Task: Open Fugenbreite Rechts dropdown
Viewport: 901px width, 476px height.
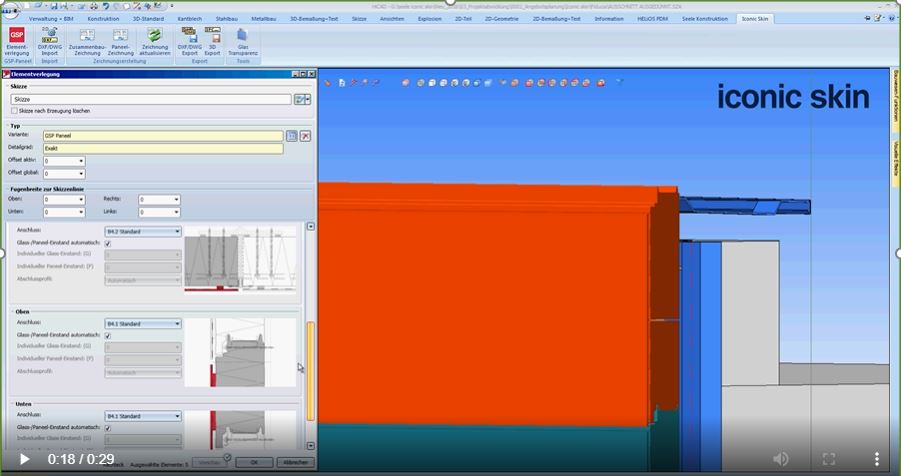Action: (x=176, y=199)
